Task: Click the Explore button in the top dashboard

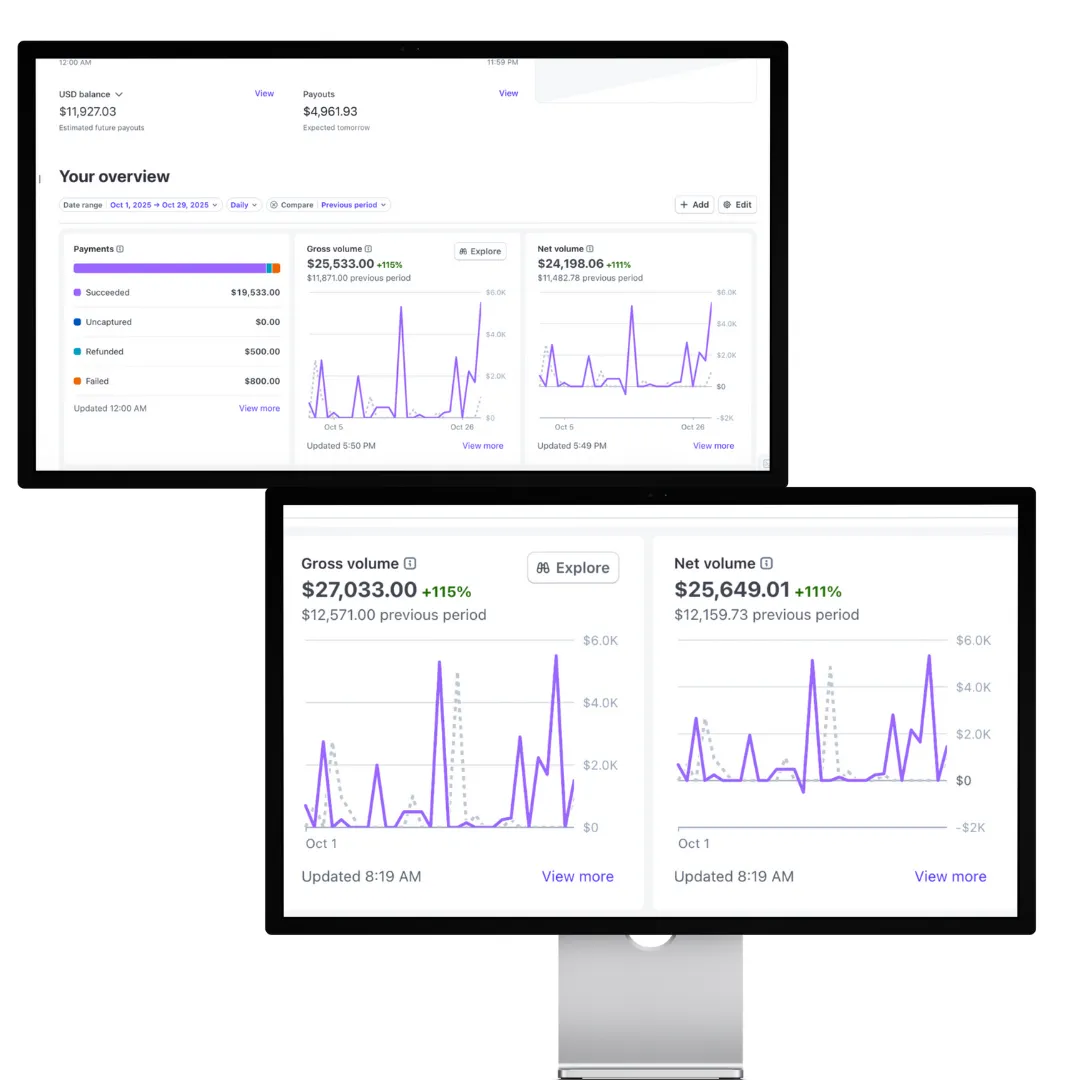Action: tap(480, 251)
